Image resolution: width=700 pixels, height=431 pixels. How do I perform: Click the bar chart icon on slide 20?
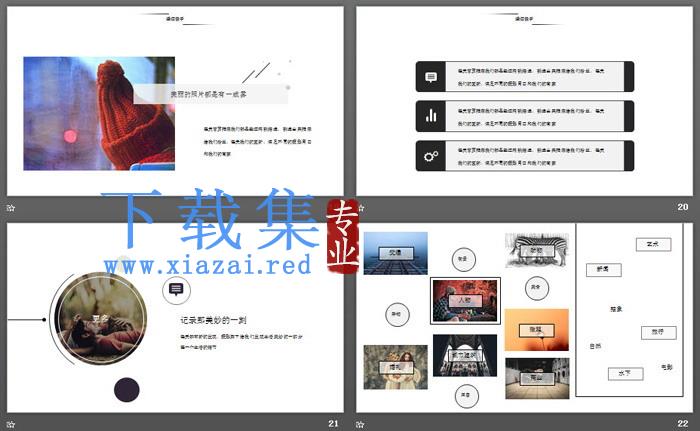431,116
